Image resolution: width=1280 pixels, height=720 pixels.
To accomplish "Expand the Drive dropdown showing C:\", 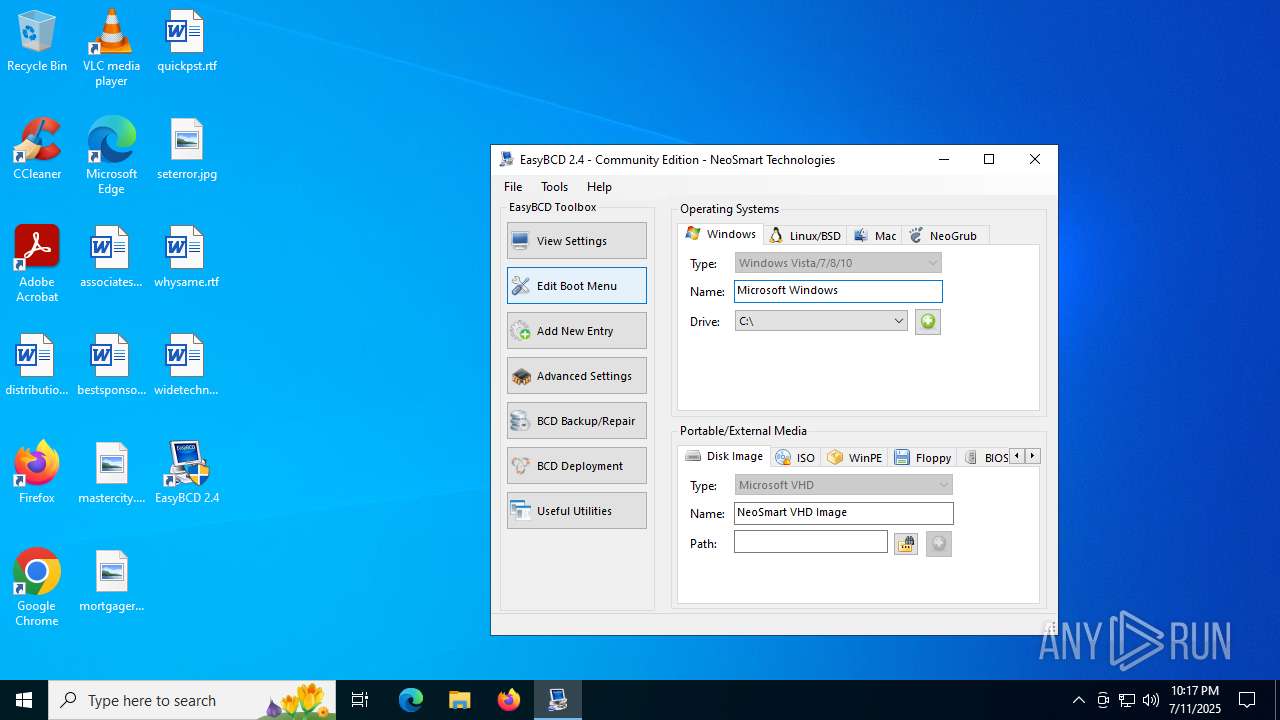I will click(x=821, y=321).
